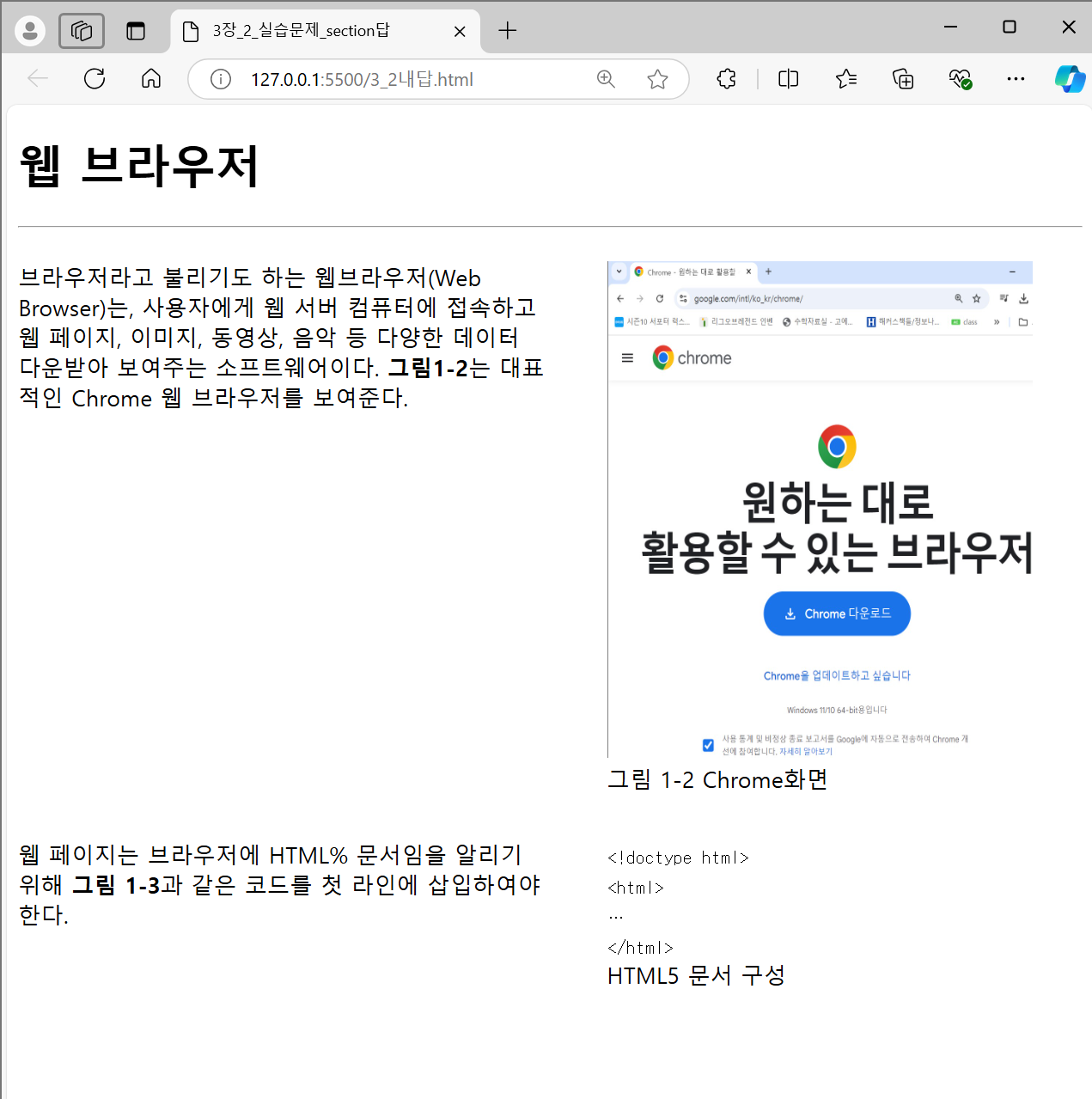1092x1099 pixels.
Task: Click the bold text 그림1-2
Action: 428,368
